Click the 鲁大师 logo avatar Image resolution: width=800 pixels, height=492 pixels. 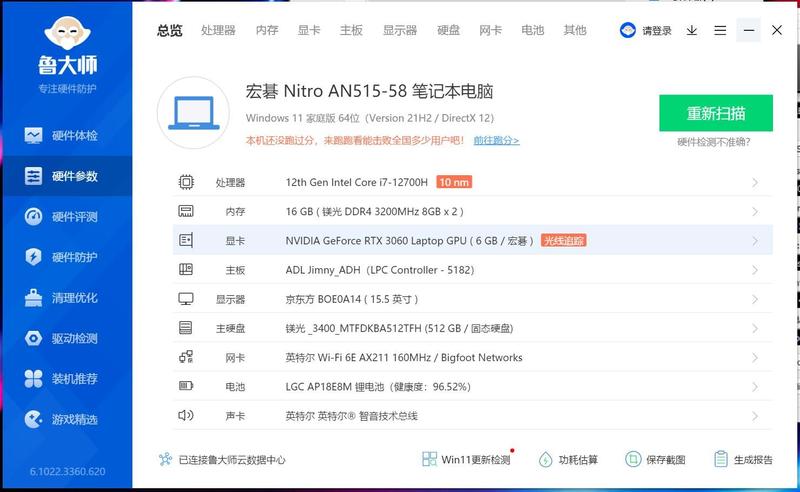point(67,32)
